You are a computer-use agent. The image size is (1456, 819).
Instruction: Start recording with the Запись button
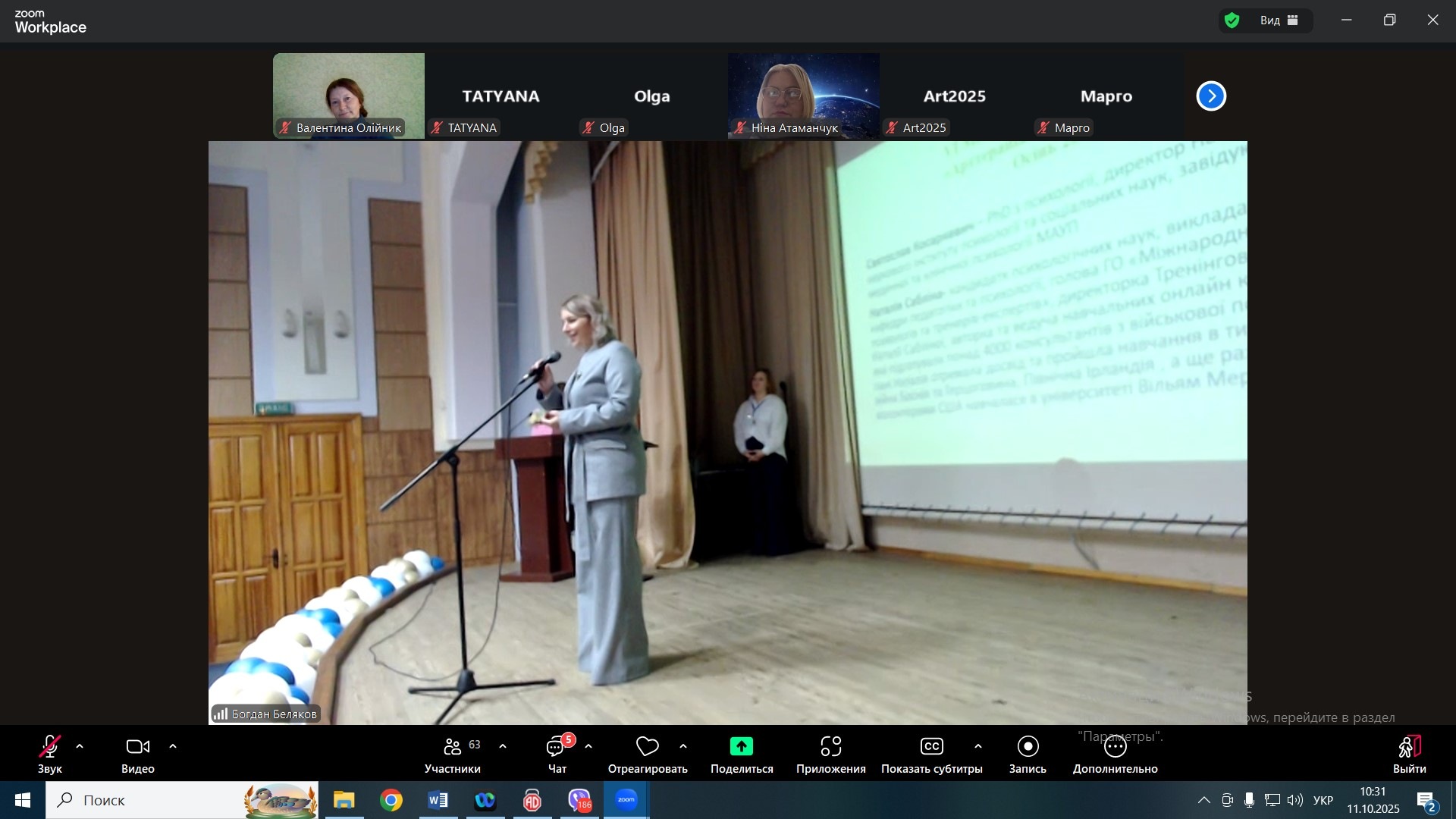[1028, 754]
